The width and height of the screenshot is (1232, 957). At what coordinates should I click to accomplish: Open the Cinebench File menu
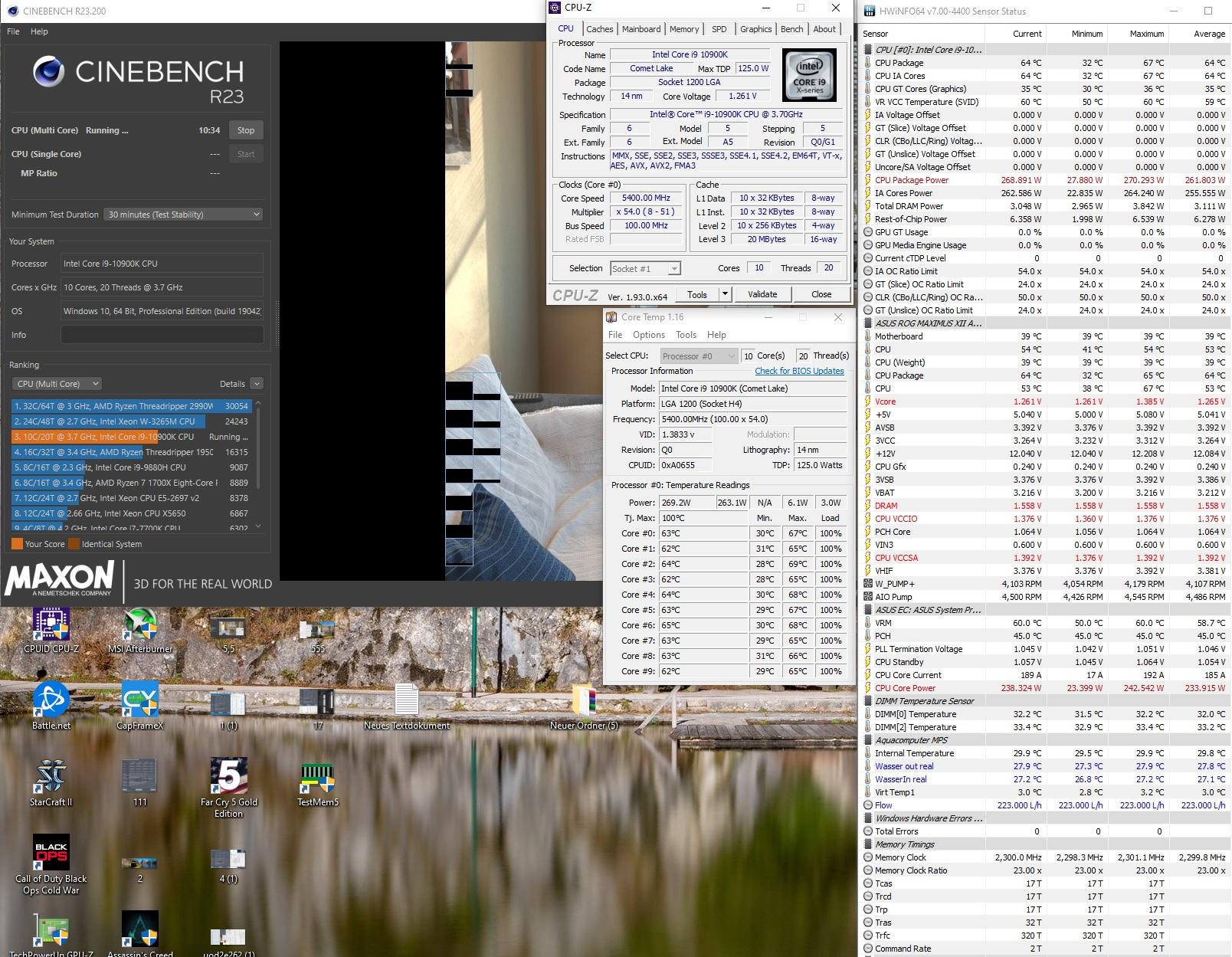point(13,31)
